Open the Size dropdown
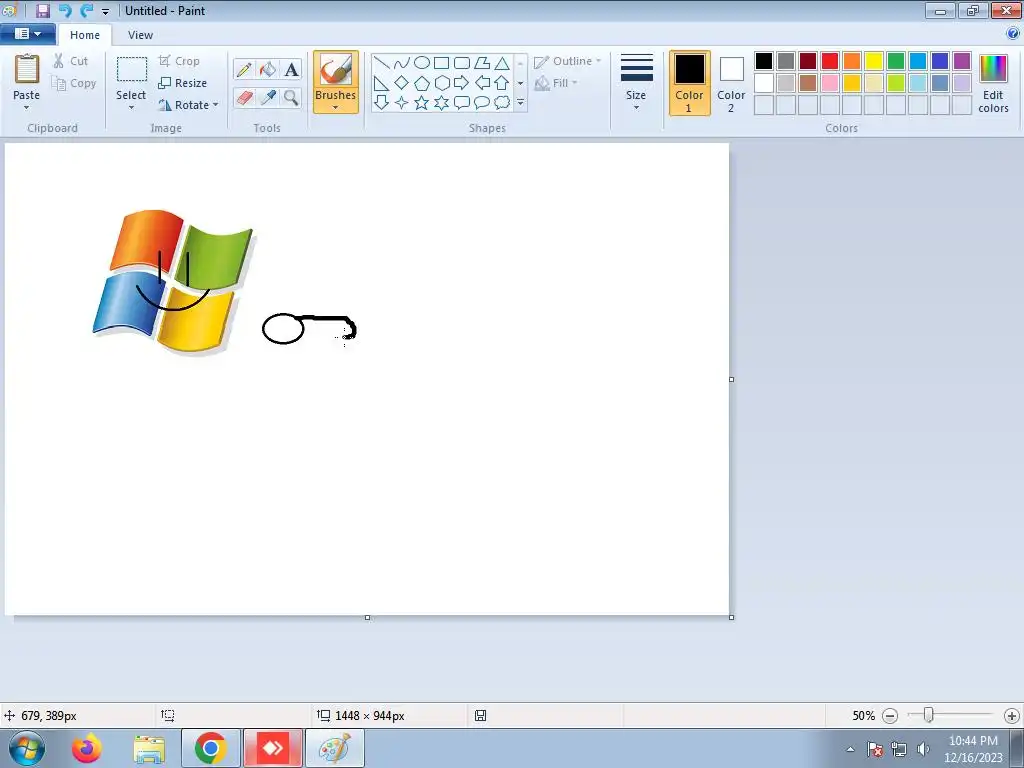Screen dimensions: 1024x768 tap(637, 83)
